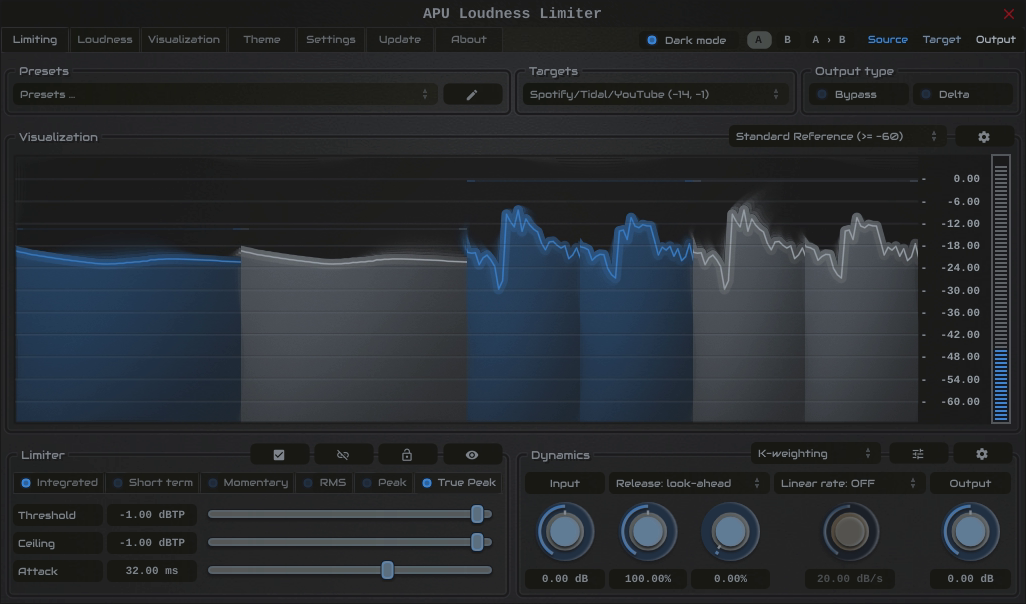1026x604 pixels.
Task: Copy A to B button
Action: 828,40
